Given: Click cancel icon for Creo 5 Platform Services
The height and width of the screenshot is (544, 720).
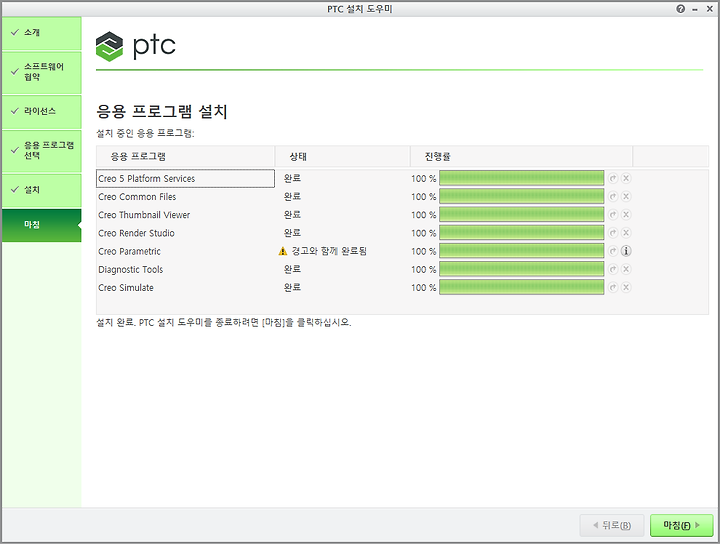Looking at the screenshot, I should [626, 178].
